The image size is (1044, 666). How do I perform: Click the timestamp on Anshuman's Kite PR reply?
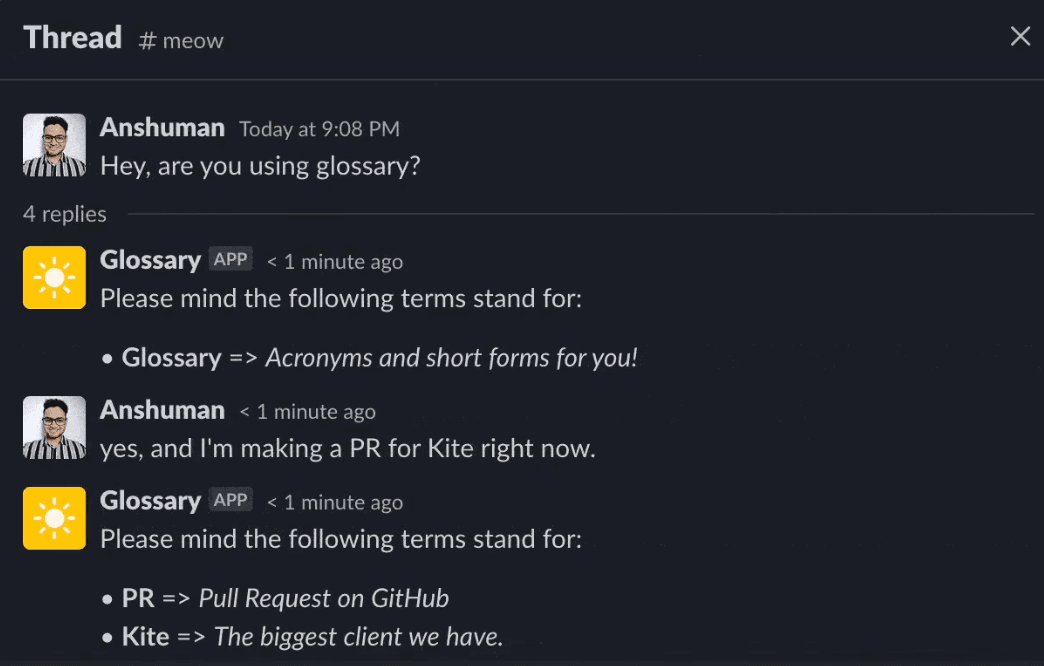(307, 412)
